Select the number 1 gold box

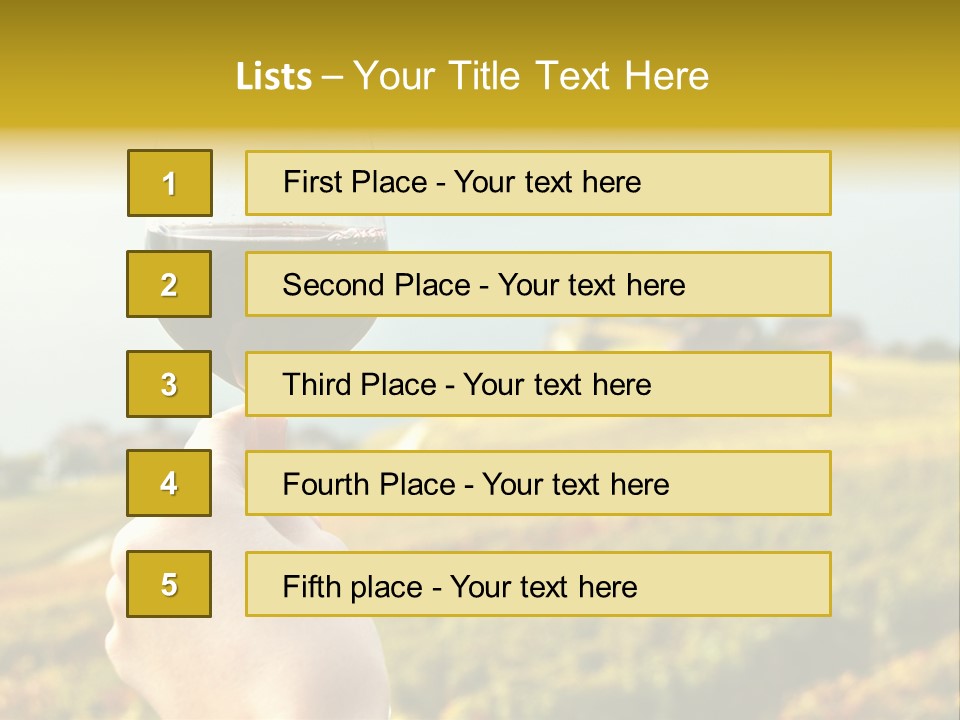170,183
